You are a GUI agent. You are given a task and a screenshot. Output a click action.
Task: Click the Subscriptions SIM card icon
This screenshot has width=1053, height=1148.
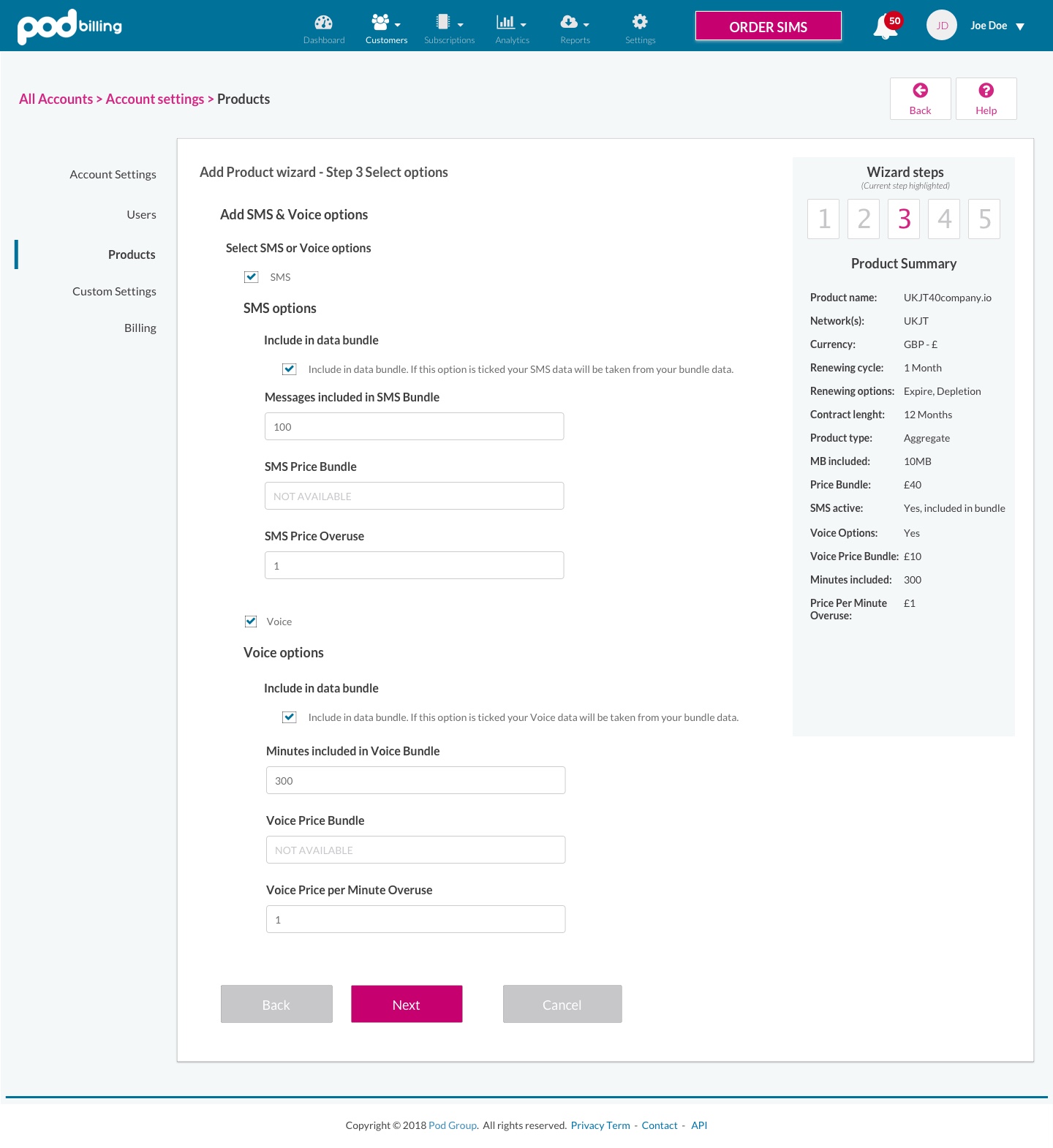point(443,22)
